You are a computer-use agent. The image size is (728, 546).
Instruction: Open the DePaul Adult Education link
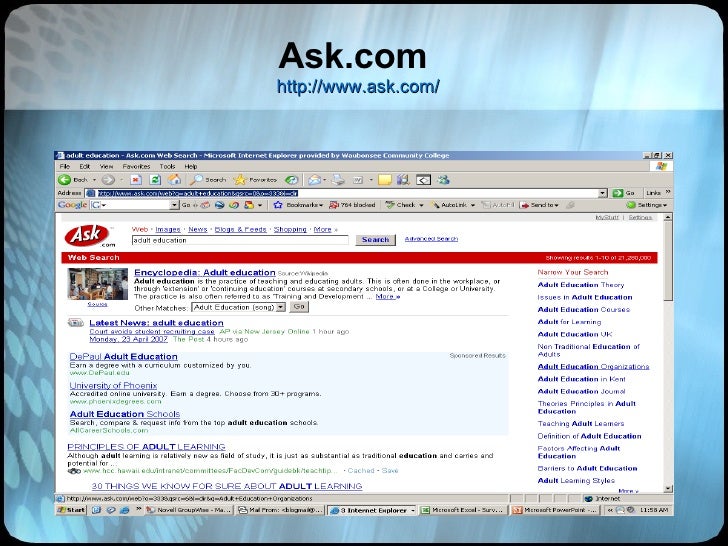point(124,357)
